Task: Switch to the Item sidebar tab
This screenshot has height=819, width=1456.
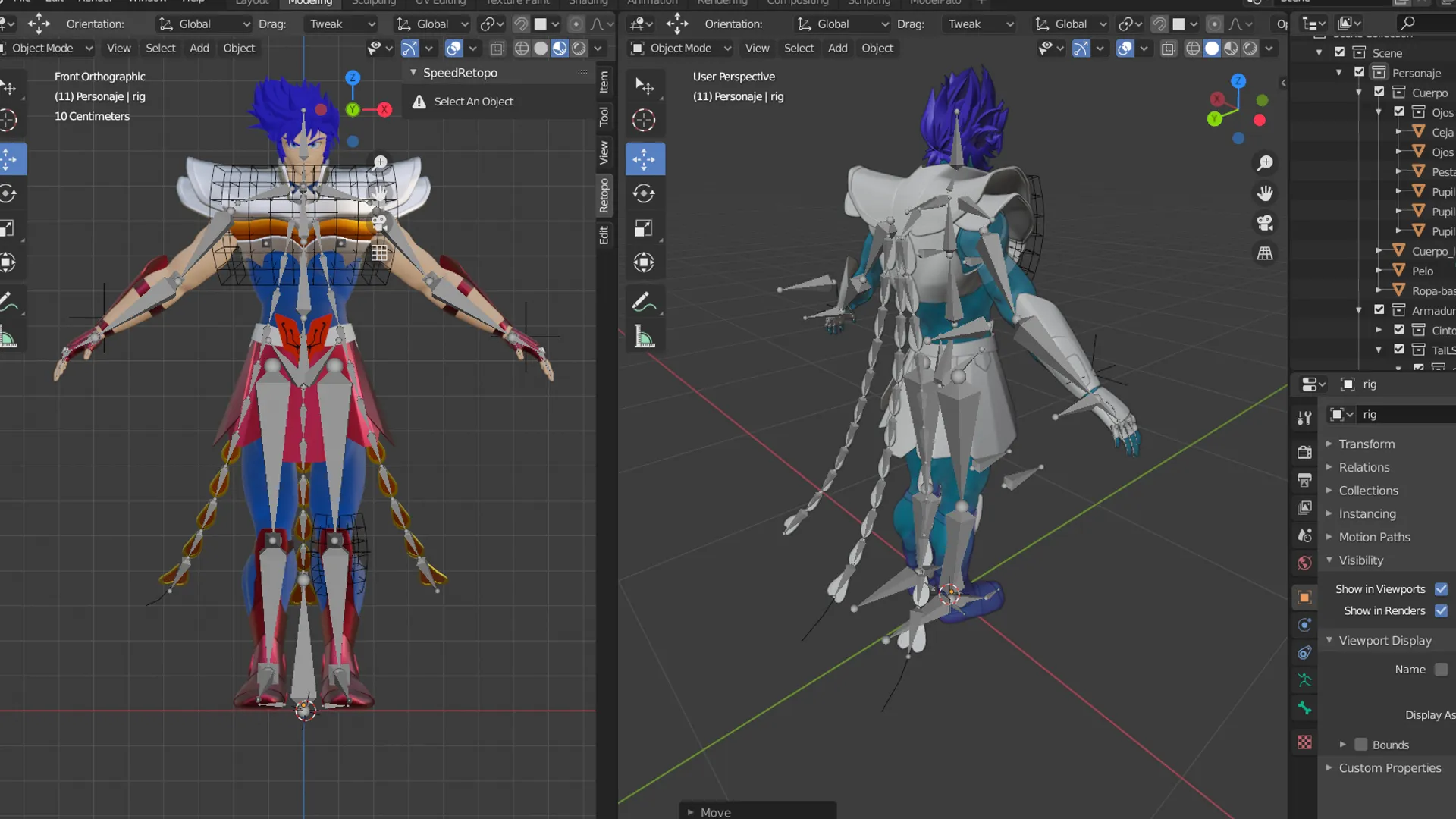Action: [604, 80]
